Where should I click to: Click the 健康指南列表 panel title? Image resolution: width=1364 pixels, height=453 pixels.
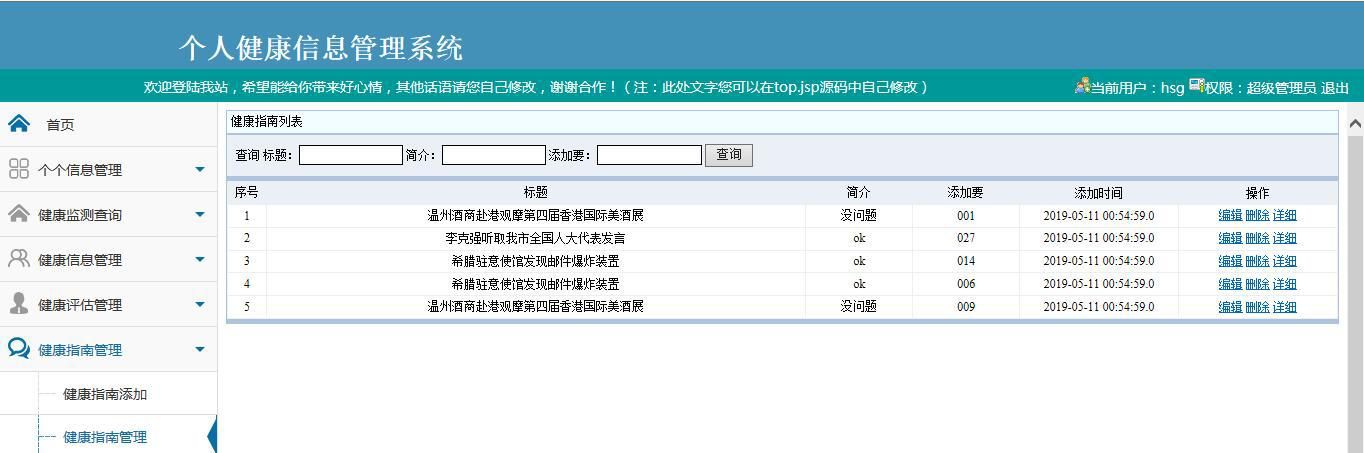click(x=267, y=121)
